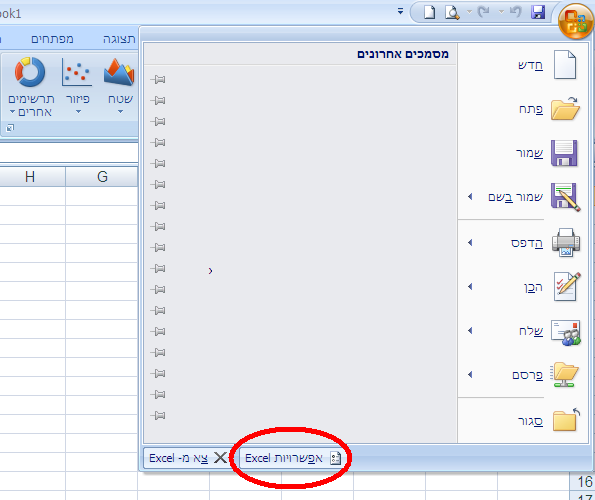Choose the פתח (Open) folder icon

point(565,108)
